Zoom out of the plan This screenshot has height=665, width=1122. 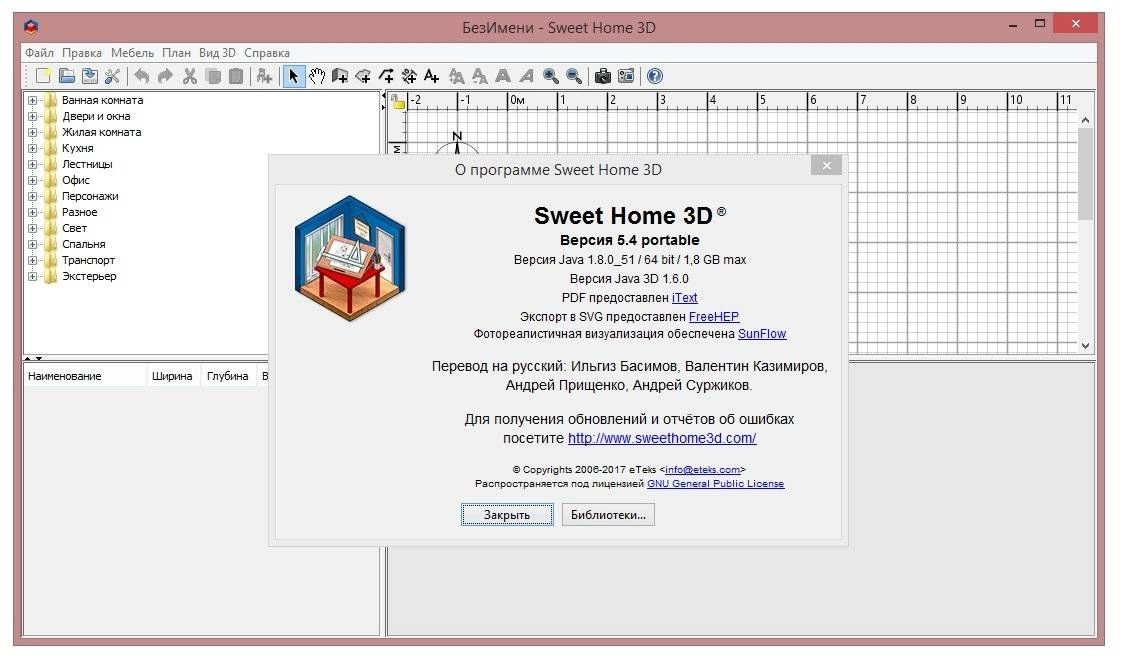[x=574, y=76]
